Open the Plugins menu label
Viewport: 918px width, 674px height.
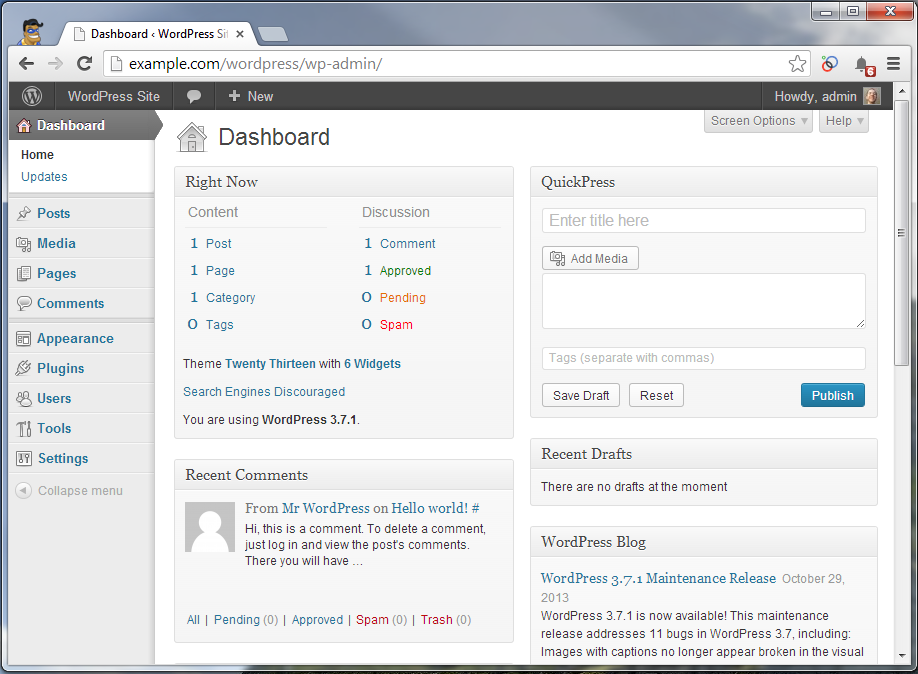click(61, 368)
